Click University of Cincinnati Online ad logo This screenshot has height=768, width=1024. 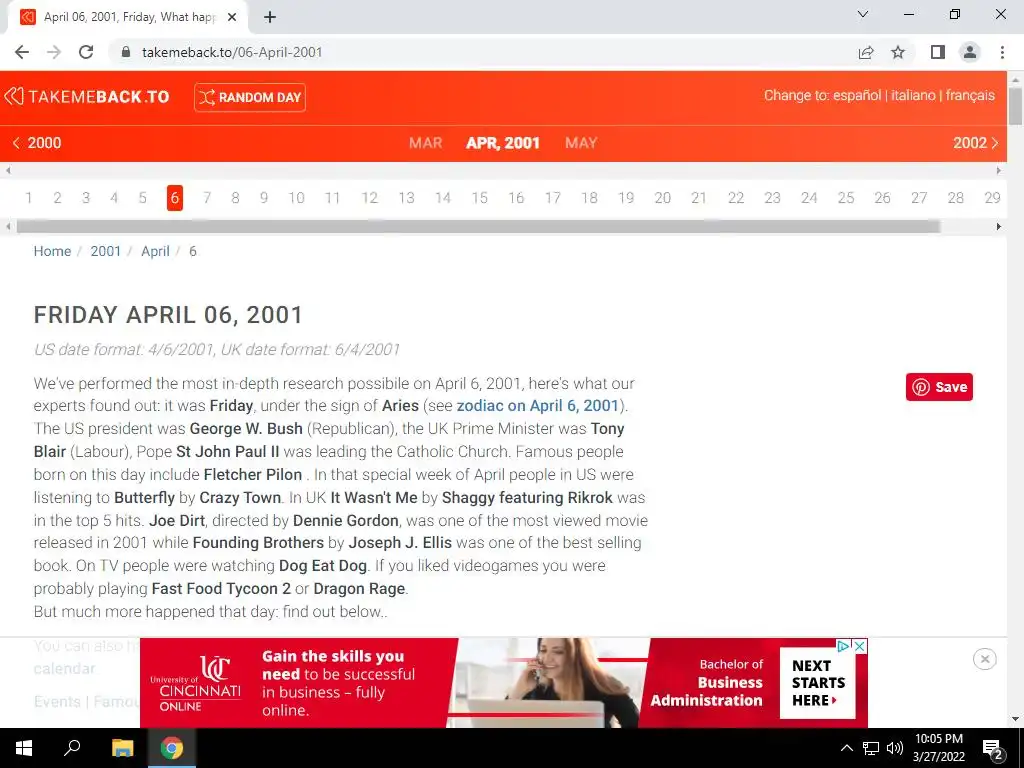[196, 684]
